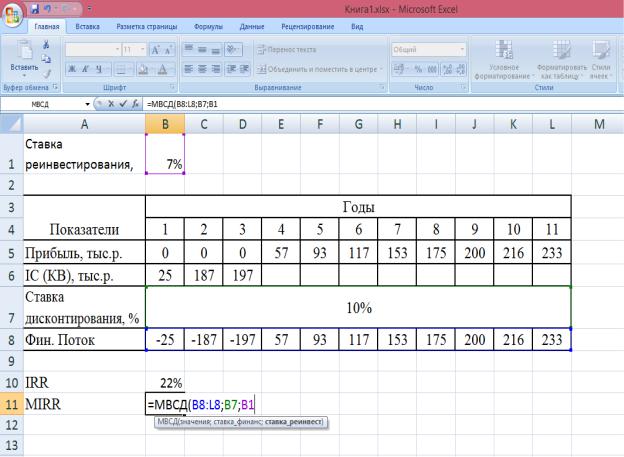Expand the merge and center dropdown arrow
This screenshot has width=624, height=457.
381,69
